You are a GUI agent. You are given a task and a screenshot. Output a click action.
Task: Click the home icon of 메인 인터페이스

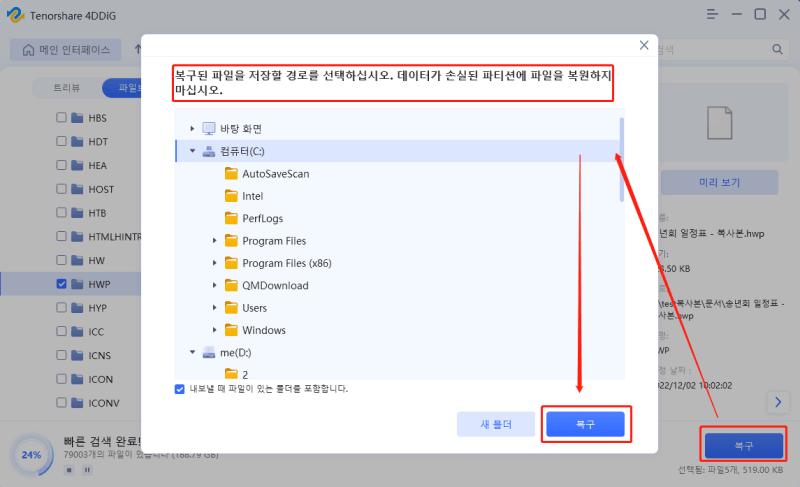click(29, 49)
